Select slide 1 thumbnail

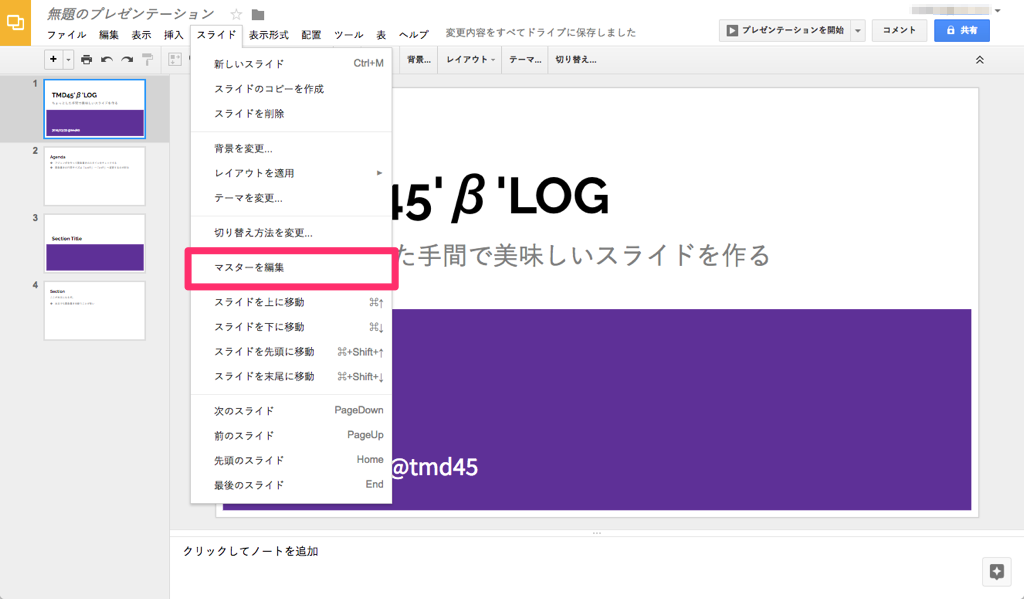pos(95,109)
